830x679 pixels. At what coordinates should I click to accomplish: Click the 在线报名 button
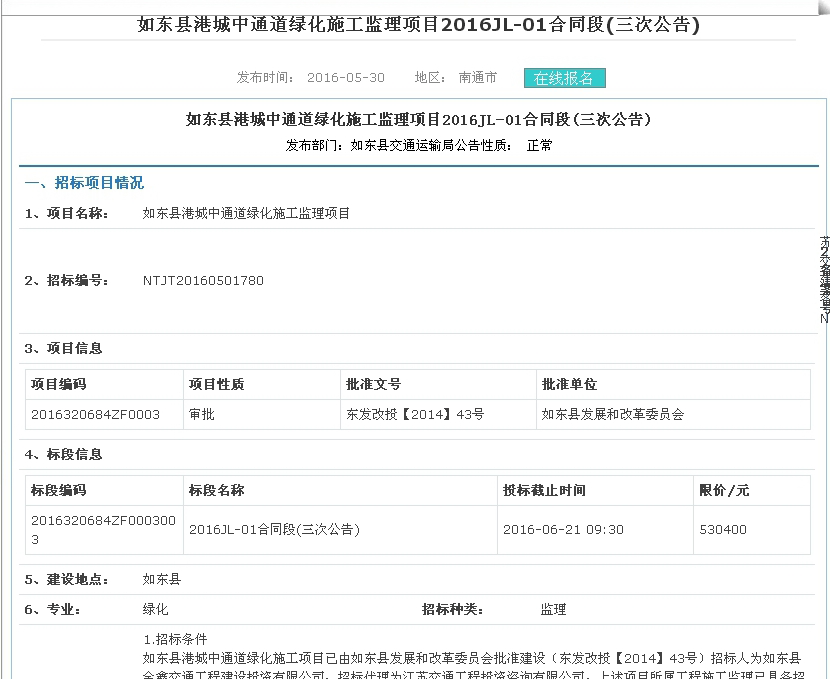click(x=564, y=78)
